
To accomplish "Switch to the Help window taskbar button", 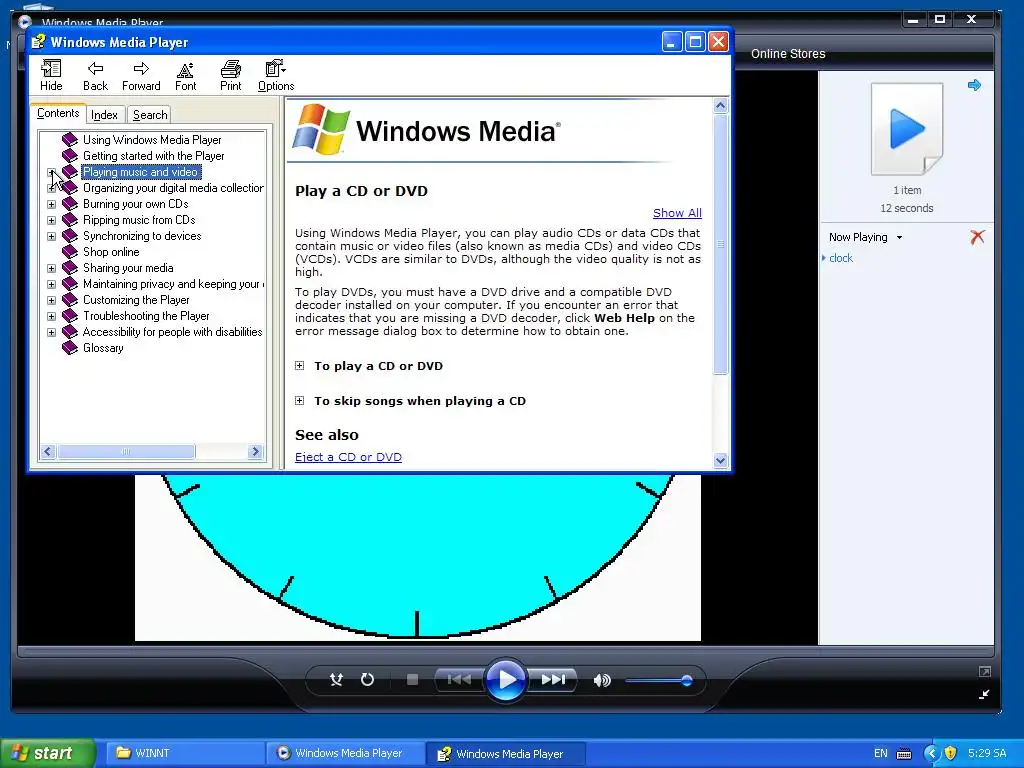I will [506, 754].
